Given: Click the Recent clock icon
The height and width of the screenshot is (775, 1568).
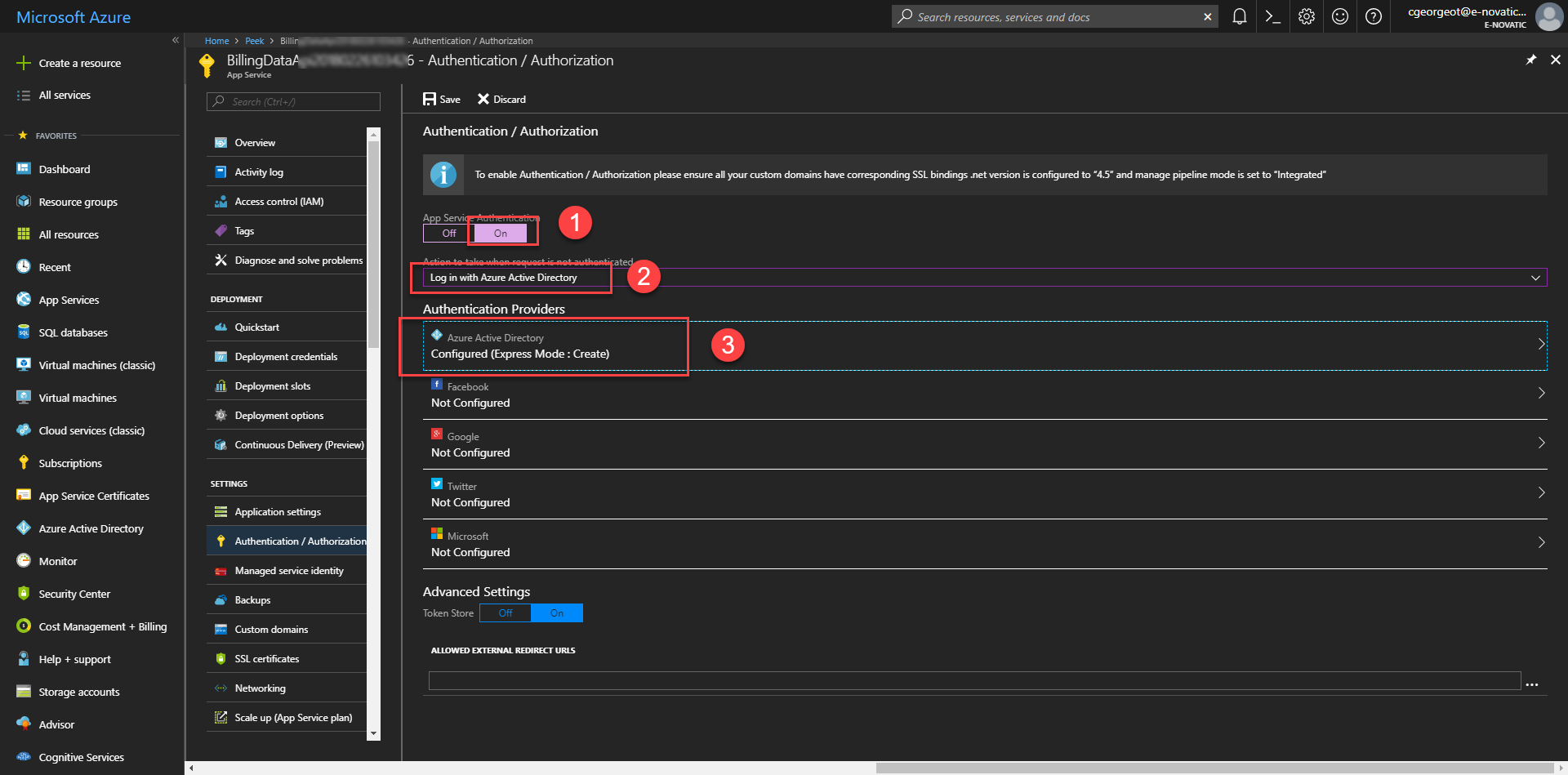Looking at the screenshot, I should pyautogui.click(x=24, y=266).
